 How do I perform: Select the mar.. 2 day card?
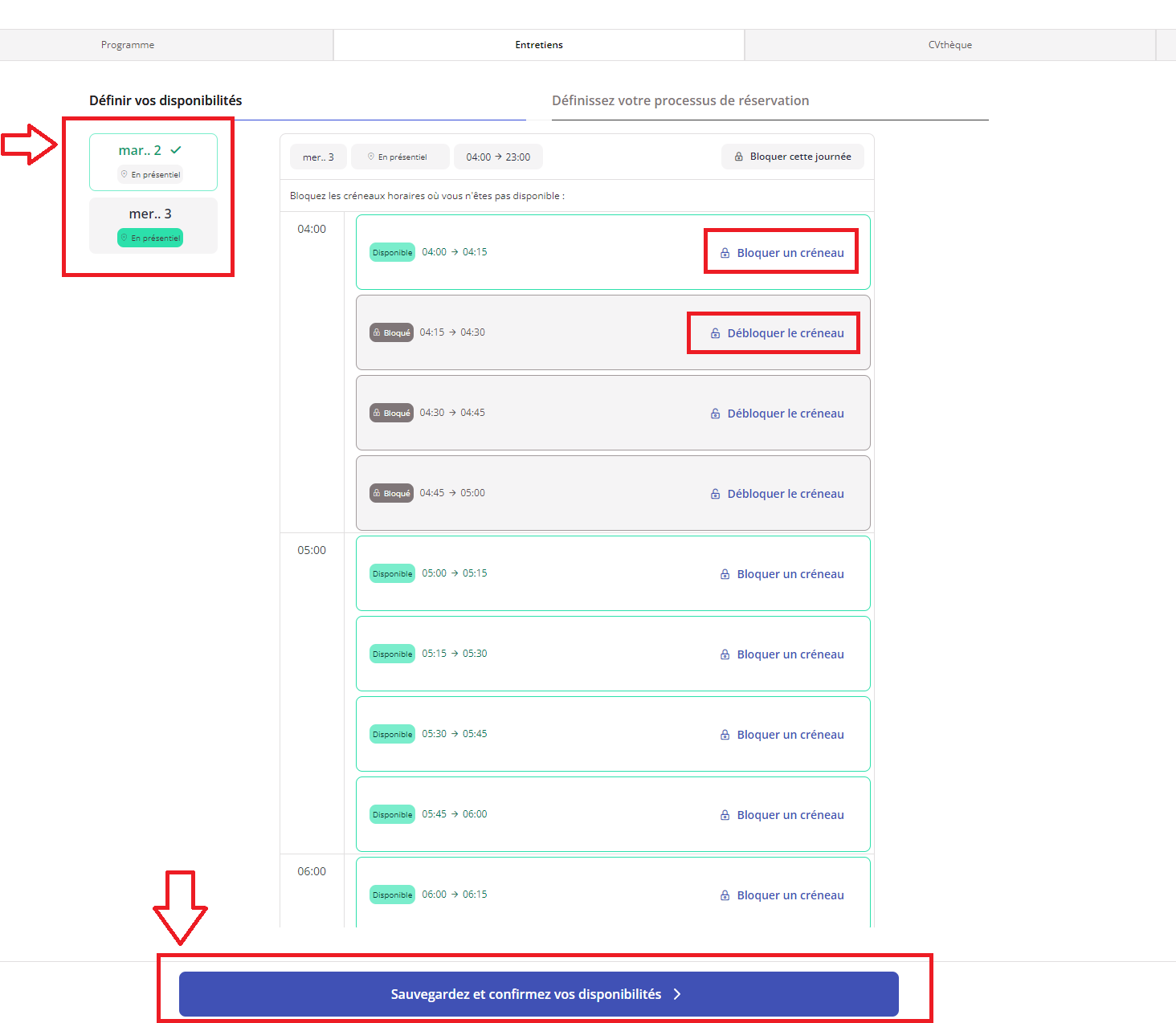153,161
